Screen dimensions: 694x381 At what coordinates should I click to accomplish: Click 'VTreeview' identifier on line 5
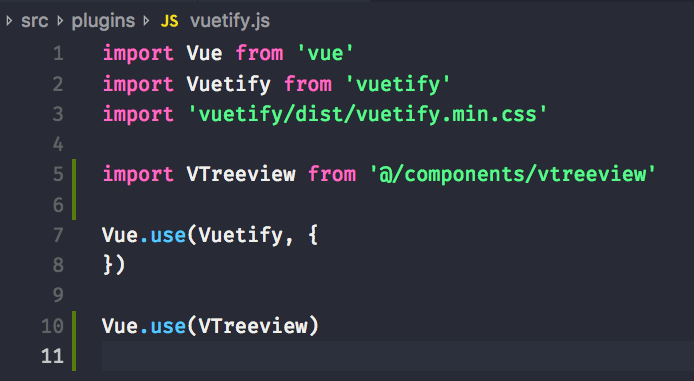coord(241,174)
